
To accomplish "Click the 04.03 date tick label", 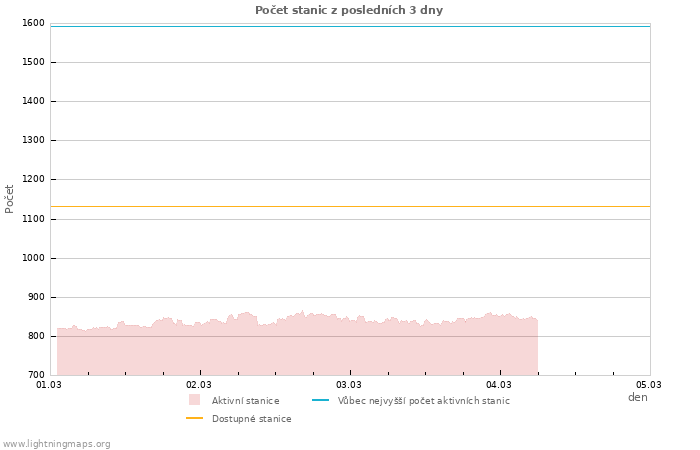I will click(499, 384).
